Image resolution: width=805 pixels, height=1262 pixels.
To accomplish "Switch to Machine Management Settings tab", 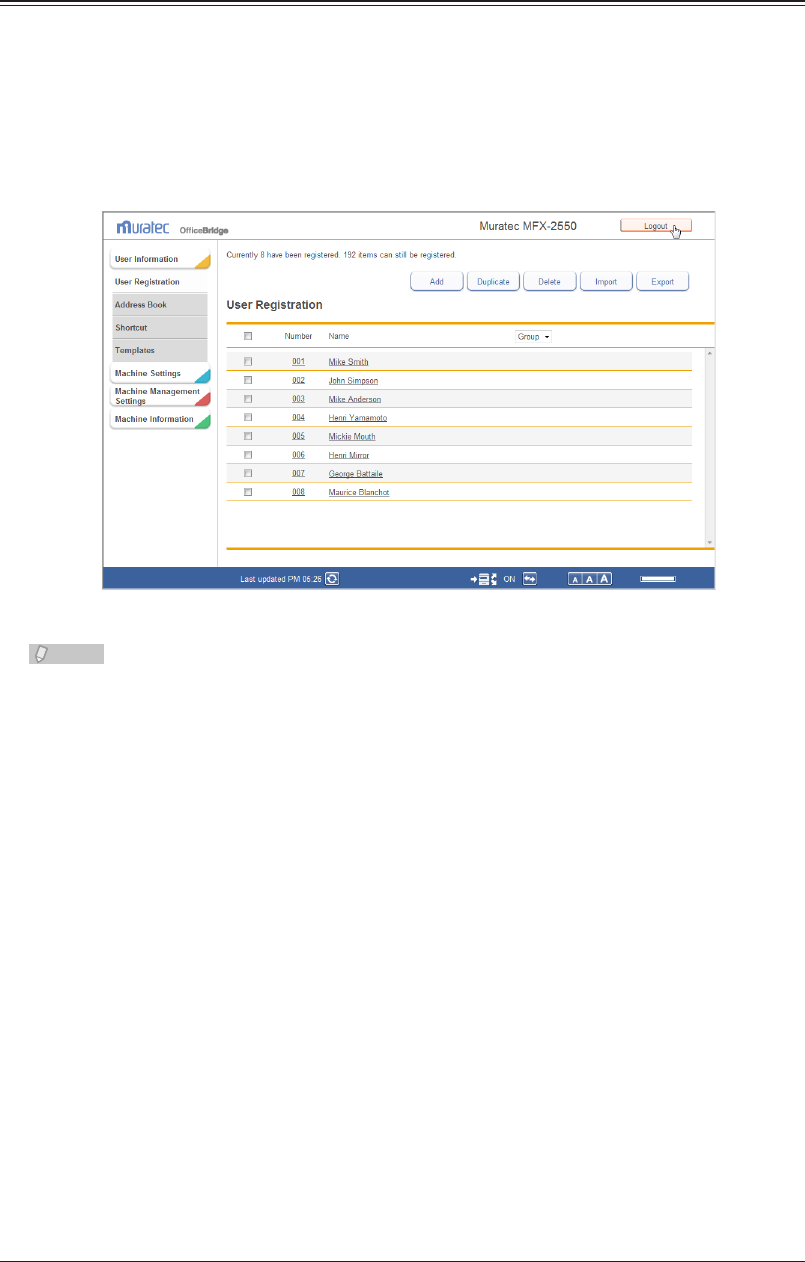I will [x=160, y=396].
